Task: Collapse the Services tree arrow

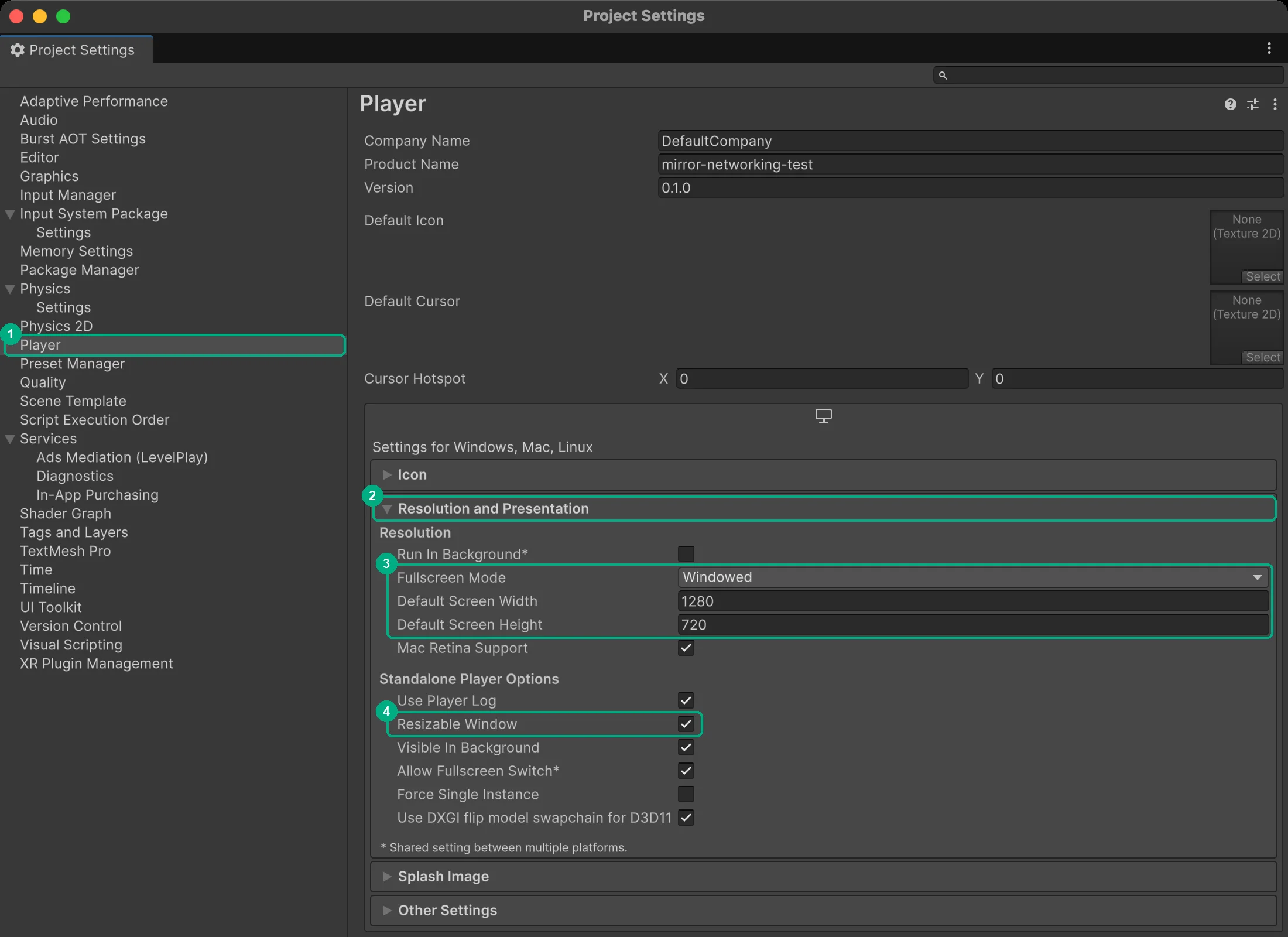Action: pos(10,439)
